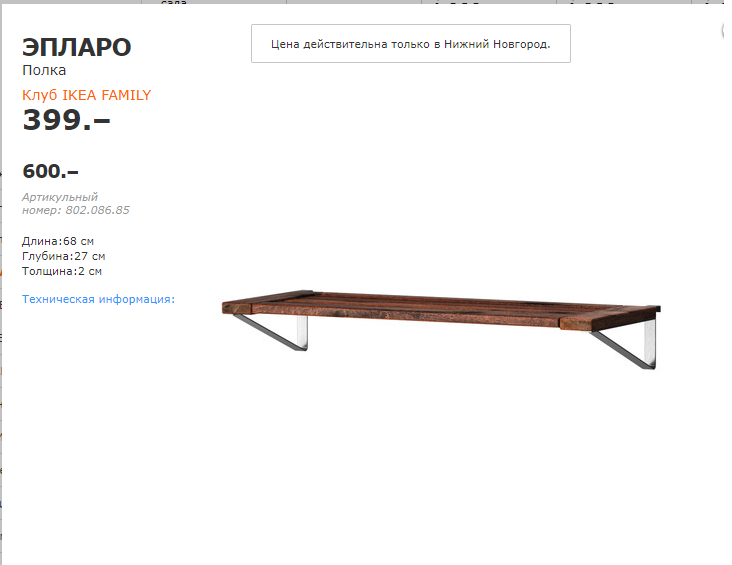This screenshot has width=732, height=565.
Task: Select the Полка product subtitle
Action: [44, 70]
